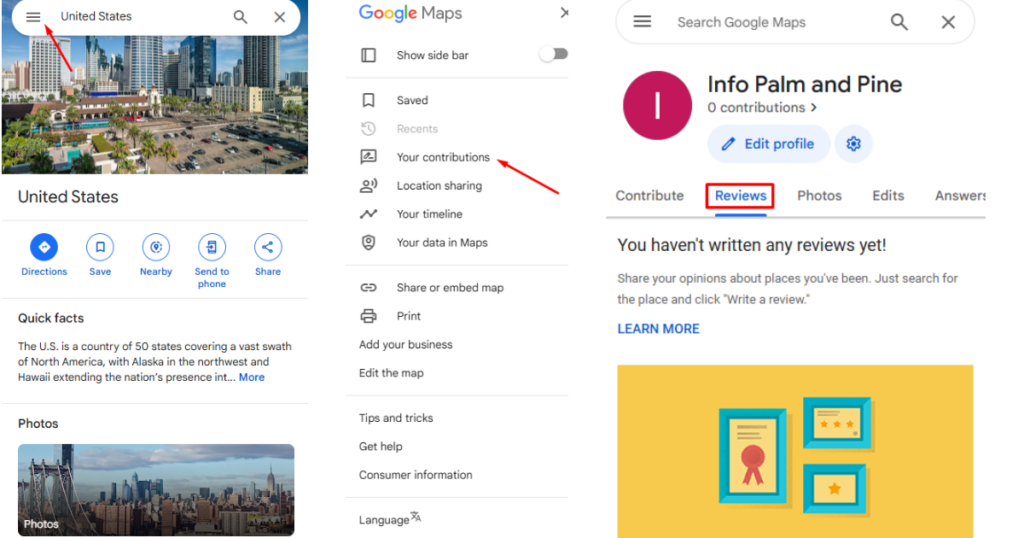Click Location sharing people icon
The image size is (1024, 538).
(368, 185)
